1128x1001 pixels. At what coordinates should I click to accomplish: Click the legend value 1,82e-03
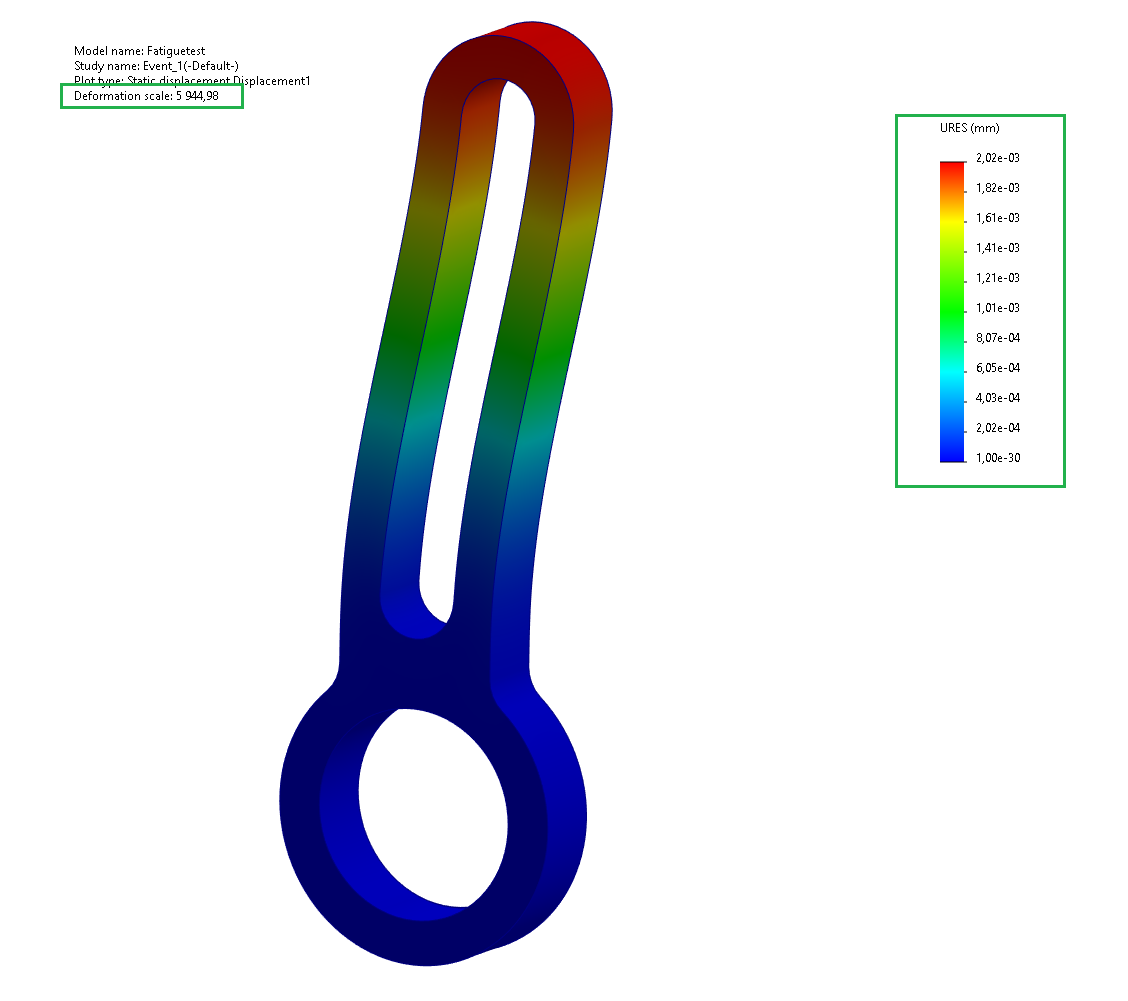[x=997, y=188]
